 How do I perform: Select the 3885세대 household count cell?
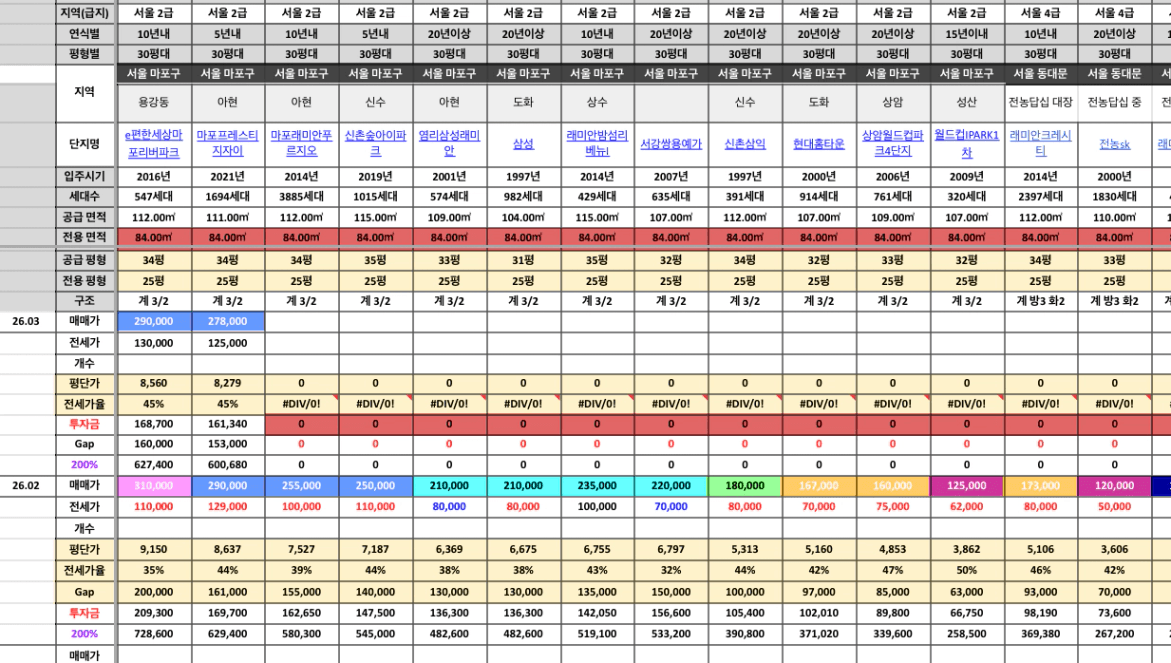point(301,196)
